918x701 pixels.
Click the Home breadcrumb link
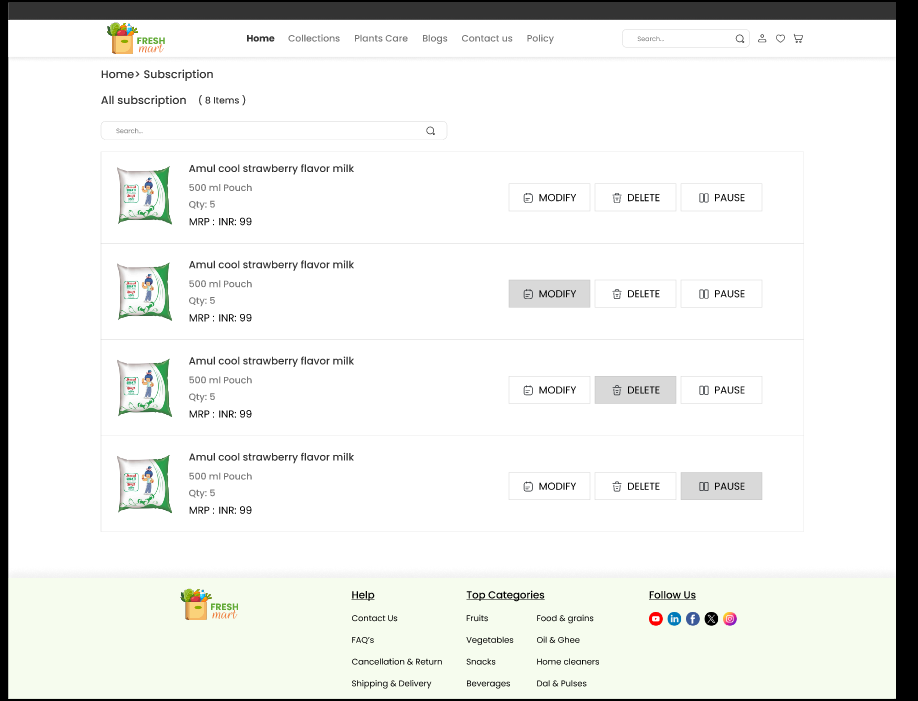[x=118, y=74]
